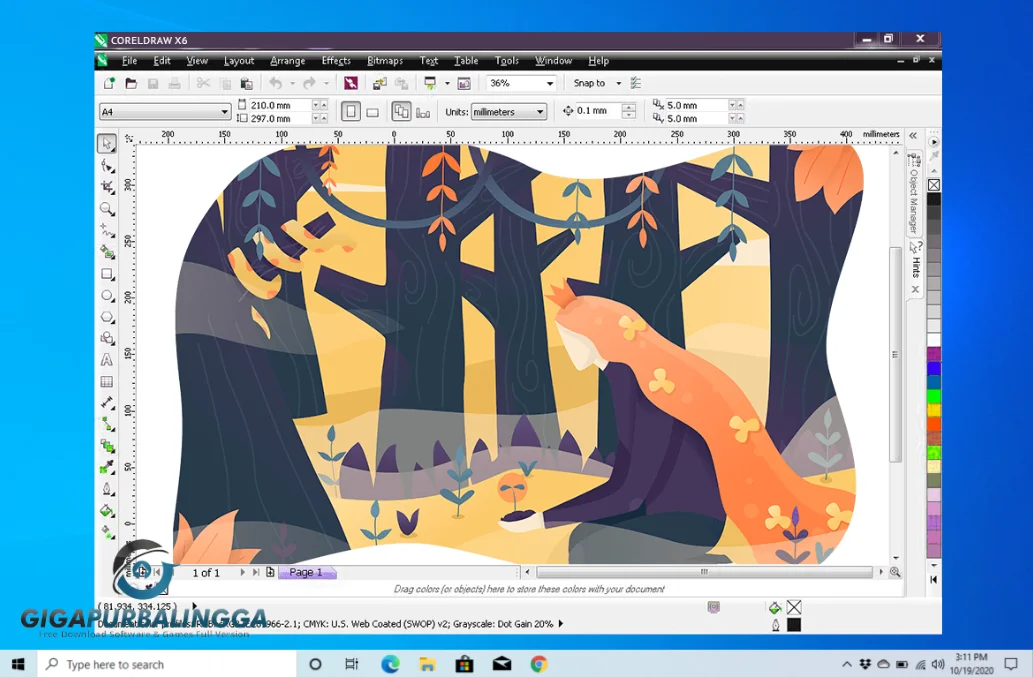Open the zoom level 36% dropdown
This screenshot has height=677, width=1033.
tap(549, 84)
